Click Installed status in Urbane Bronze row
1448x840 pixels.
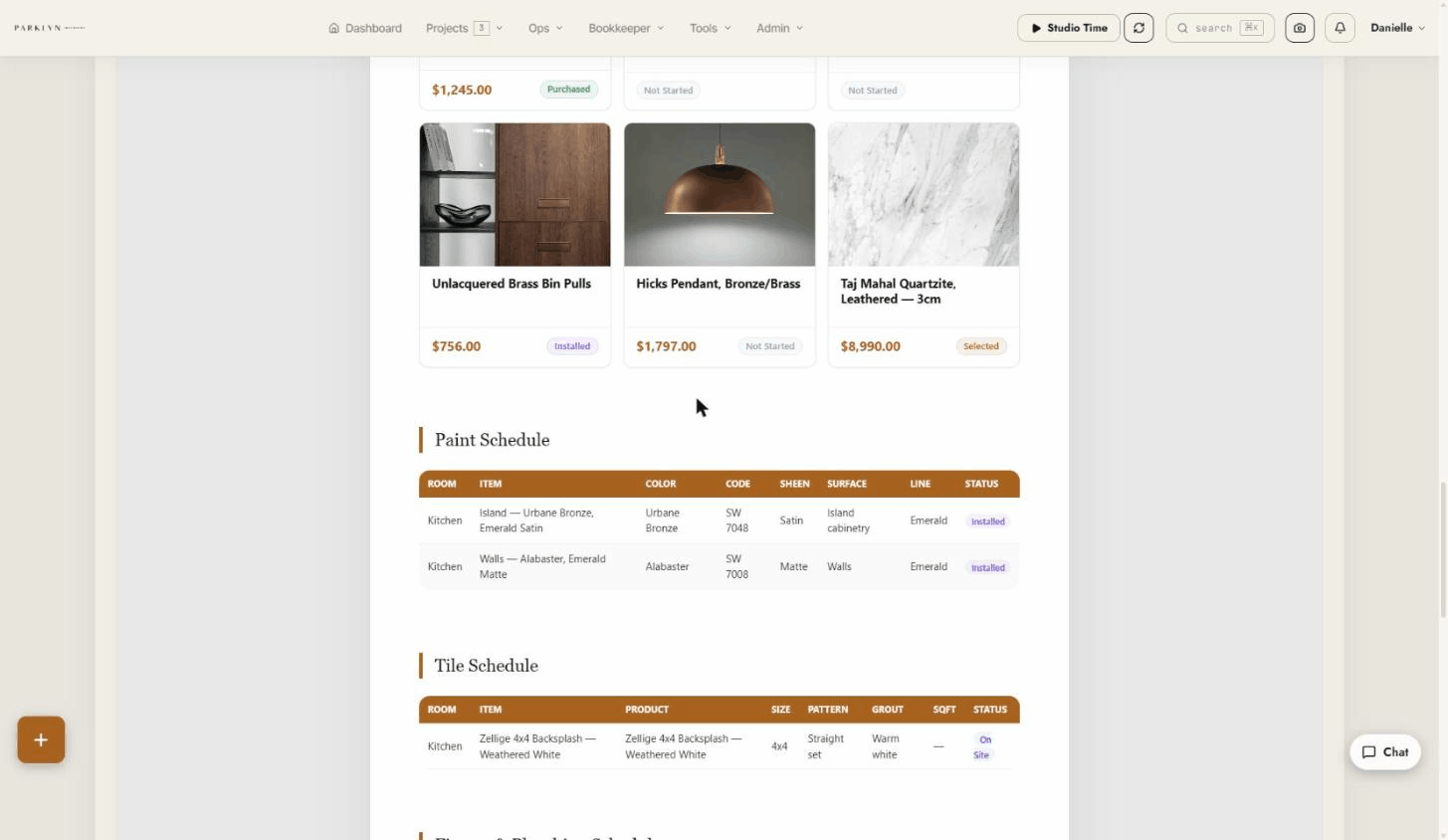(x=988, y=522)
